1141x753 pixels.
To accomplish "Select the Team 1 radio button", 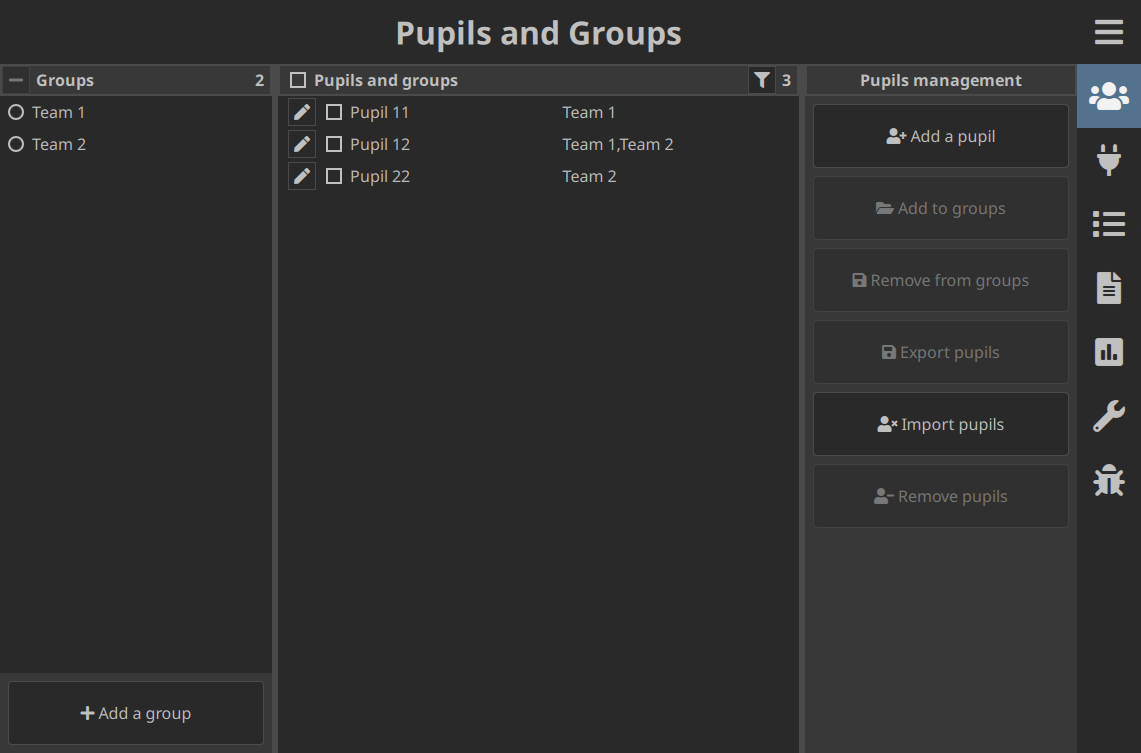I will (15, 112).
